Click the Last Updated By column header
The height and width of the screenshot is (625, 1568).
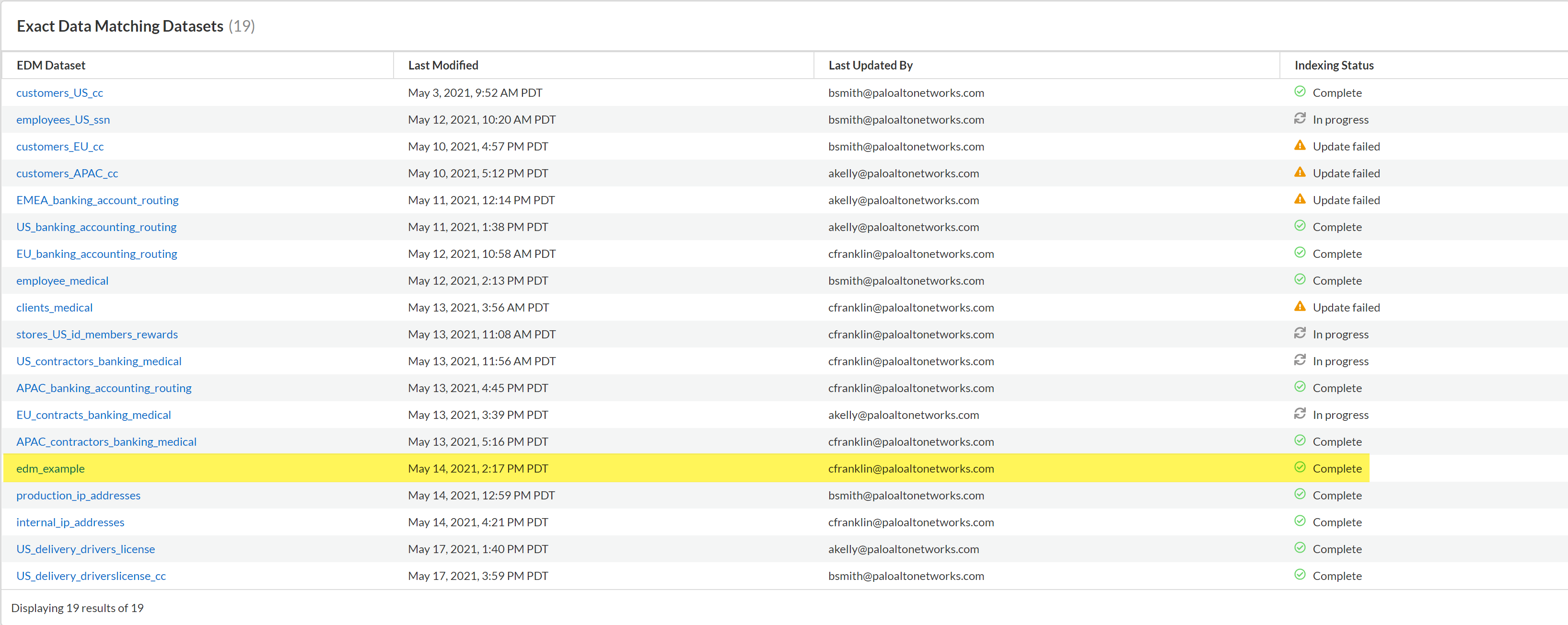[871, 65]
